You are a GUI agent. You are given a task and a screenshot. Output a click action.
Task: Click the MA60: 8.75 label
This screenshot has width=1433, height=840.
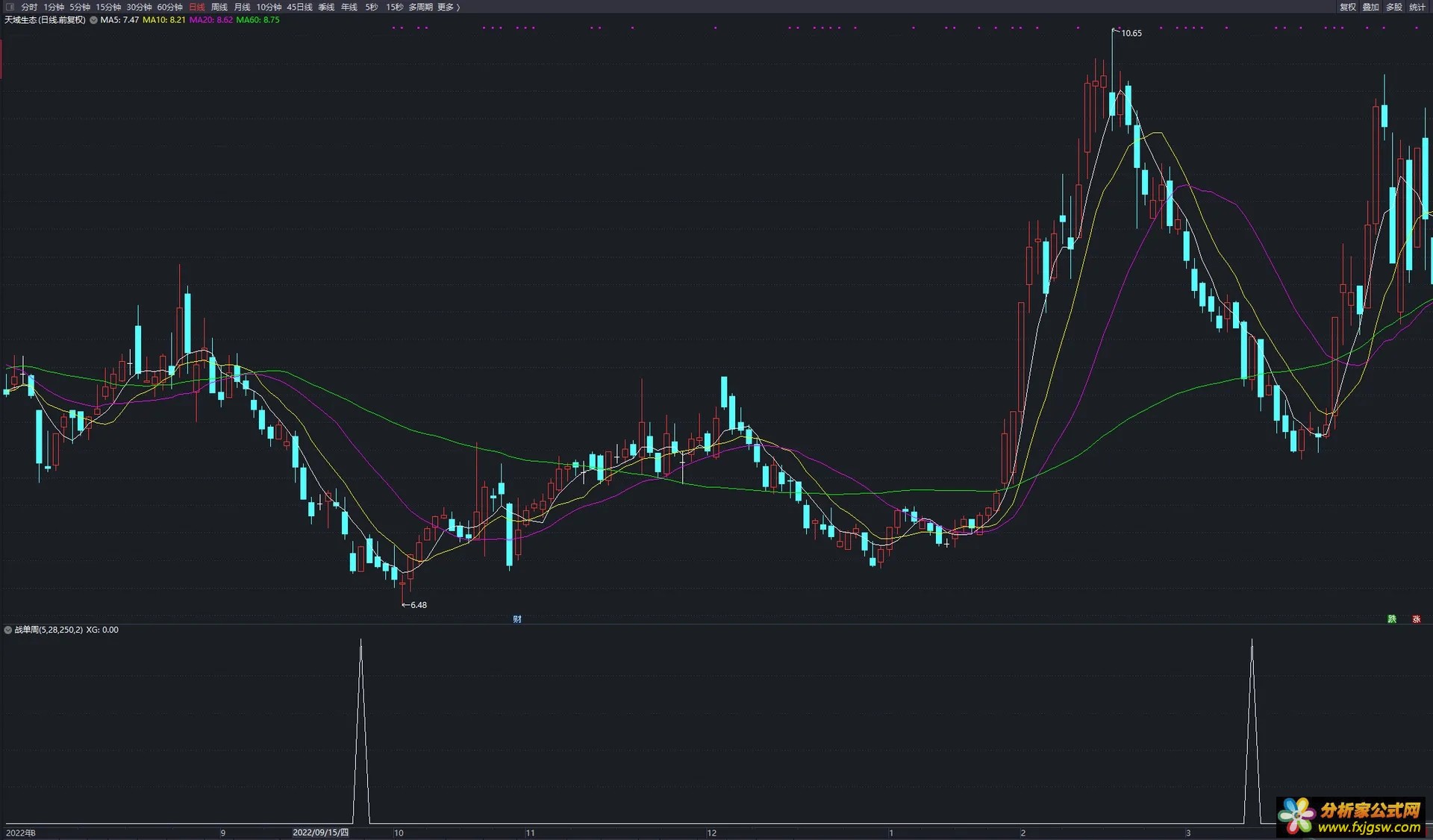[257, 20]
